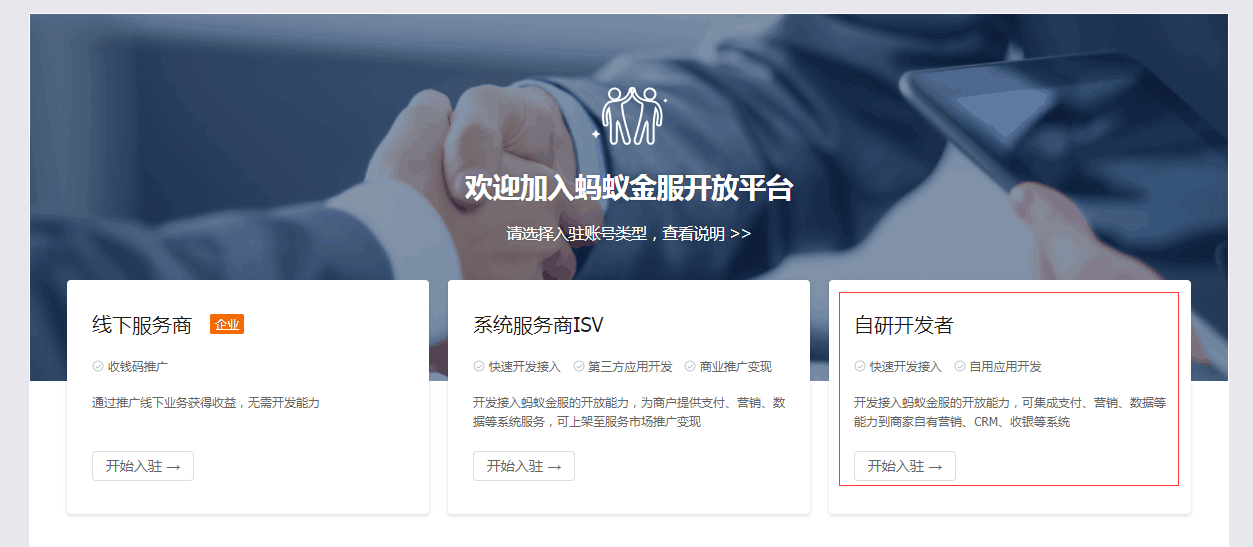1253x547 pixels.
Task: Select the 线下服务商 card title
Action: 142,325
